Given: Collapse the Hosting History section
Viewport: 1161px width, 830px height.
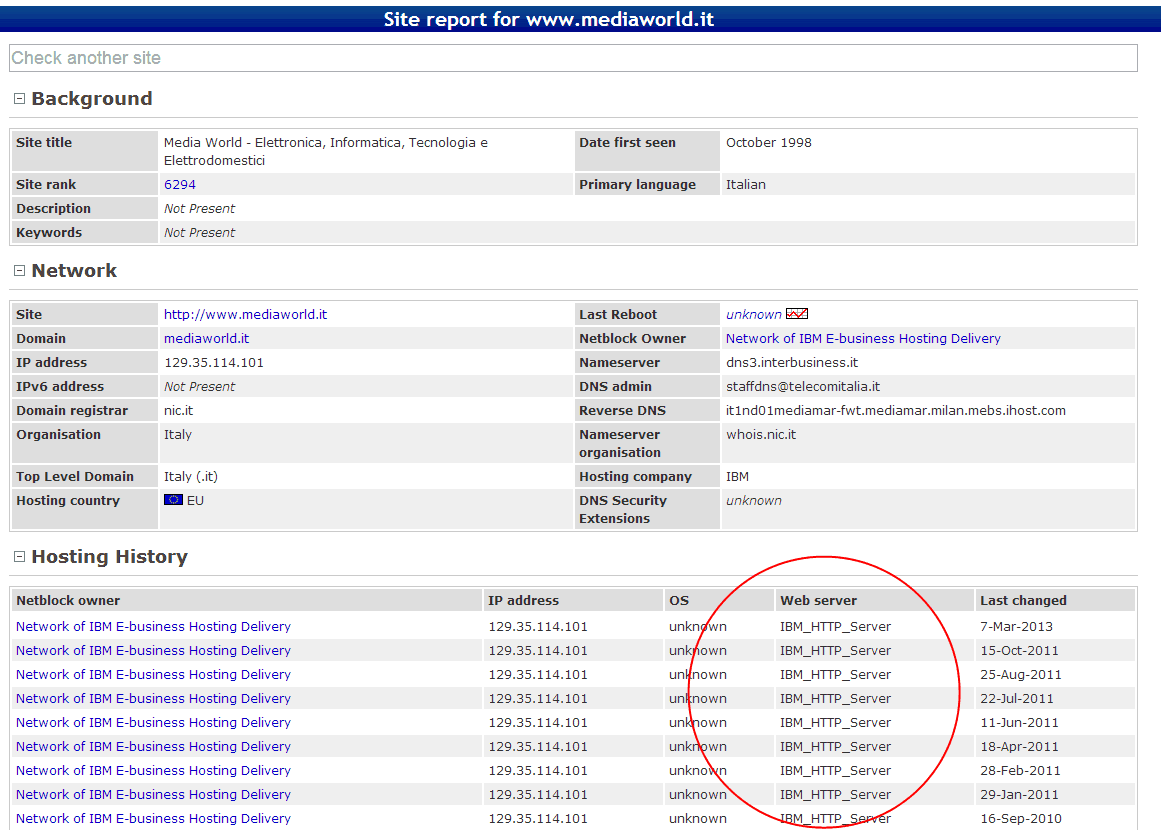Looking at the screenshot, I should point(20,556).
